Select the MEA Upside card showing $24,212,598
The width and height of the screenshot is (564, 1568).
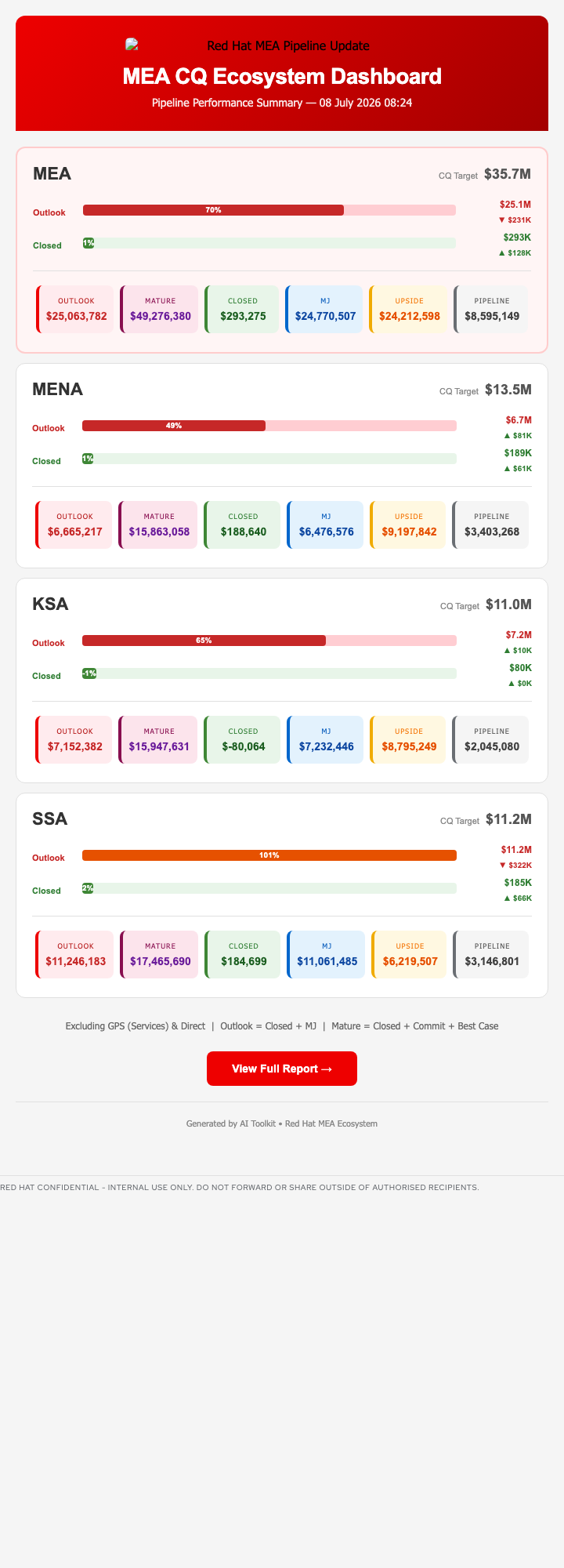(x=408, y=310)
